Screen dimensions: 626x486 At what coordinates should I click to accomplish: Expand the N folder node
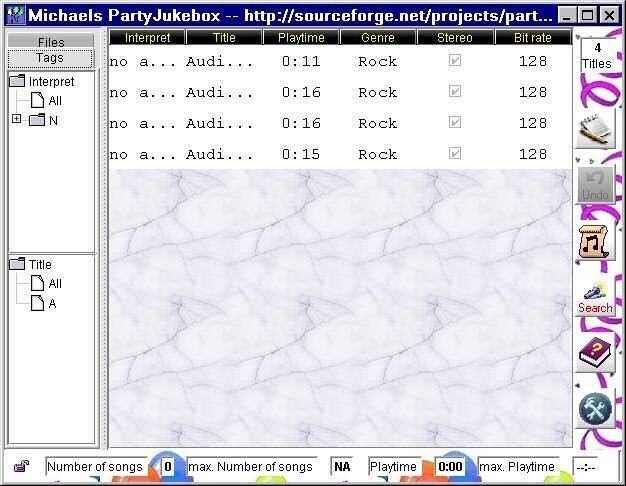click(16, 119)
